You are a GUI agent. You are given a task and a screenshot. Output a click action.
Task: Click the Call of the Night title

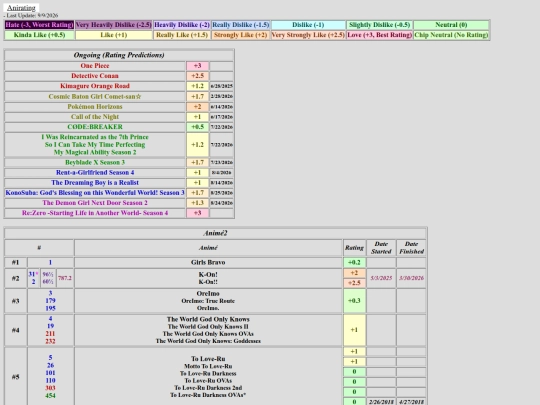(95, 117)
